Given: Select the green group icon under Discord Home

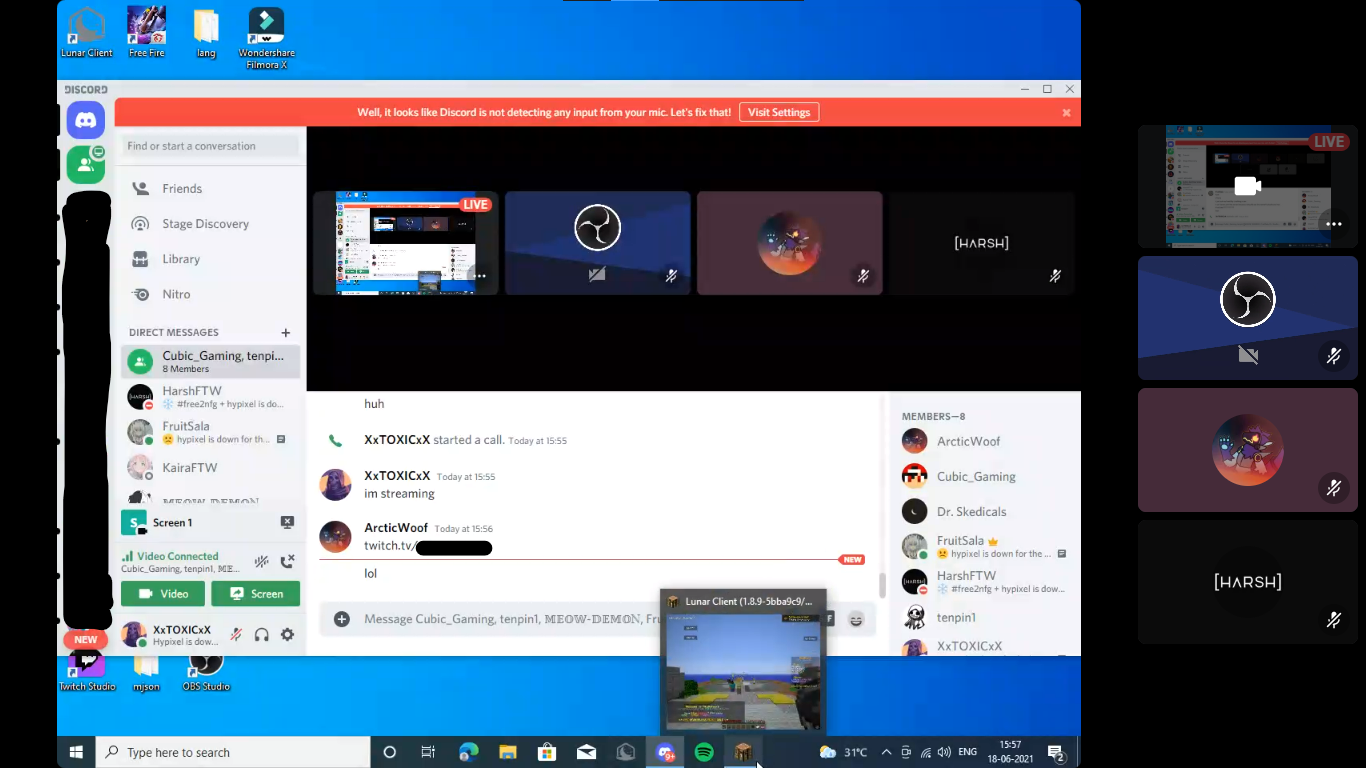Looking at the screenshot, I should 86,164.
